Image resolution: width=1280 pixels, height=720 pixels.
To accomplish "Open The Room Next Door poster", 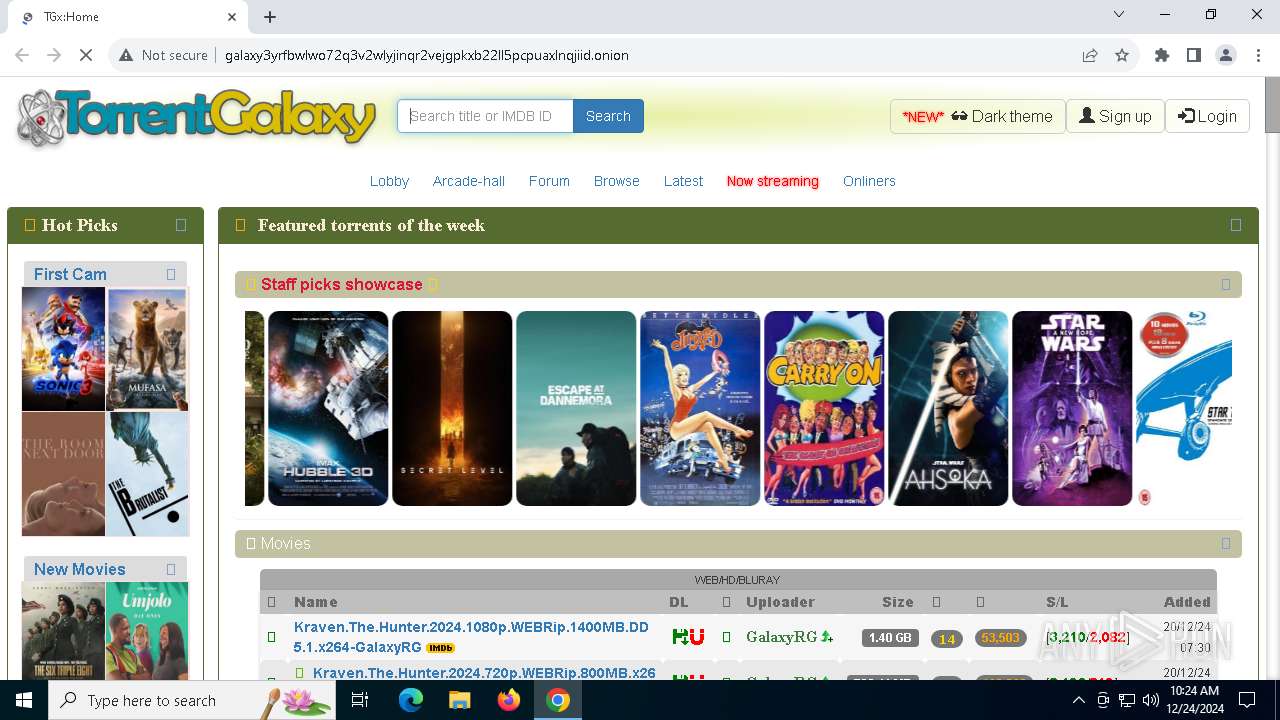I will coord(63,474).
